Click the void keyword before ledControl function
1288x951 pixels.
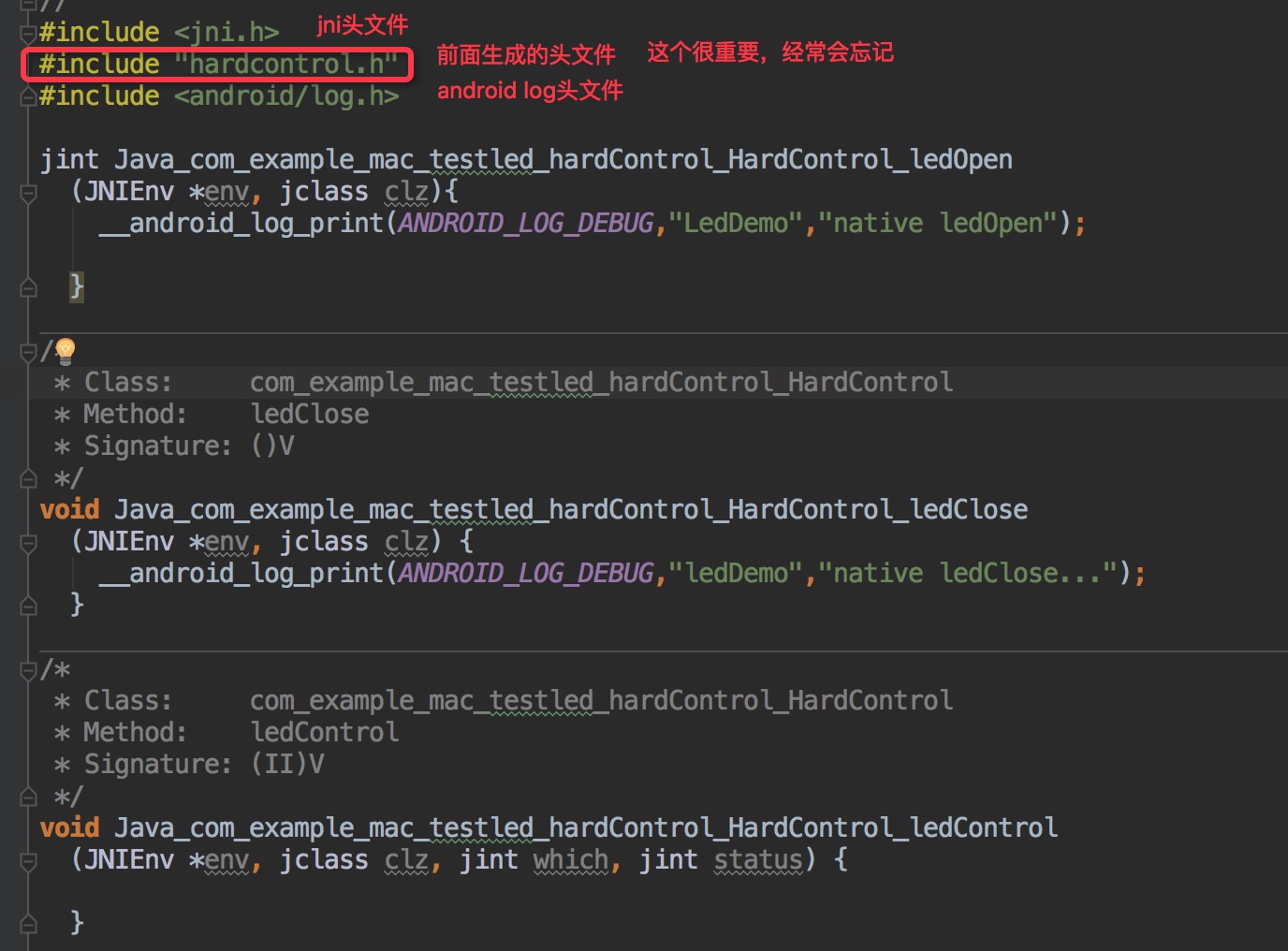[69, 827]
